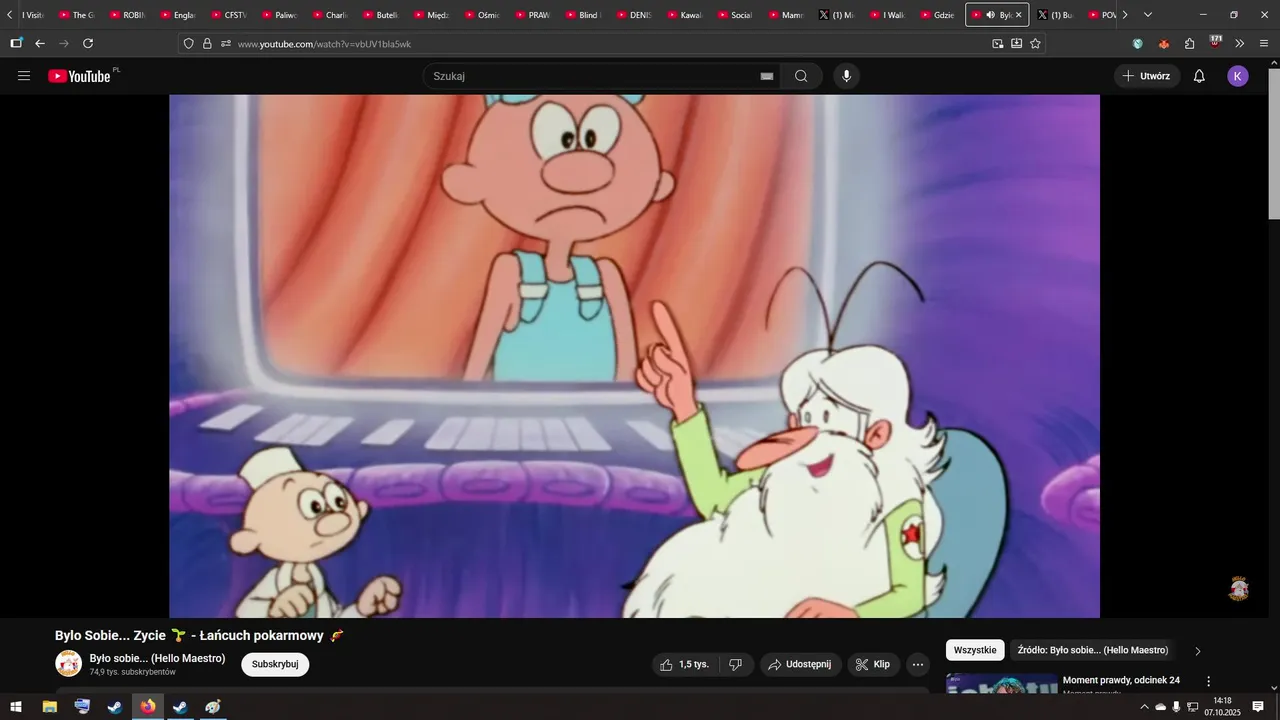This screenshot has height=720, width=1280.
Task: Open more actions three-dot menu under video
Action: click(918, 664)
